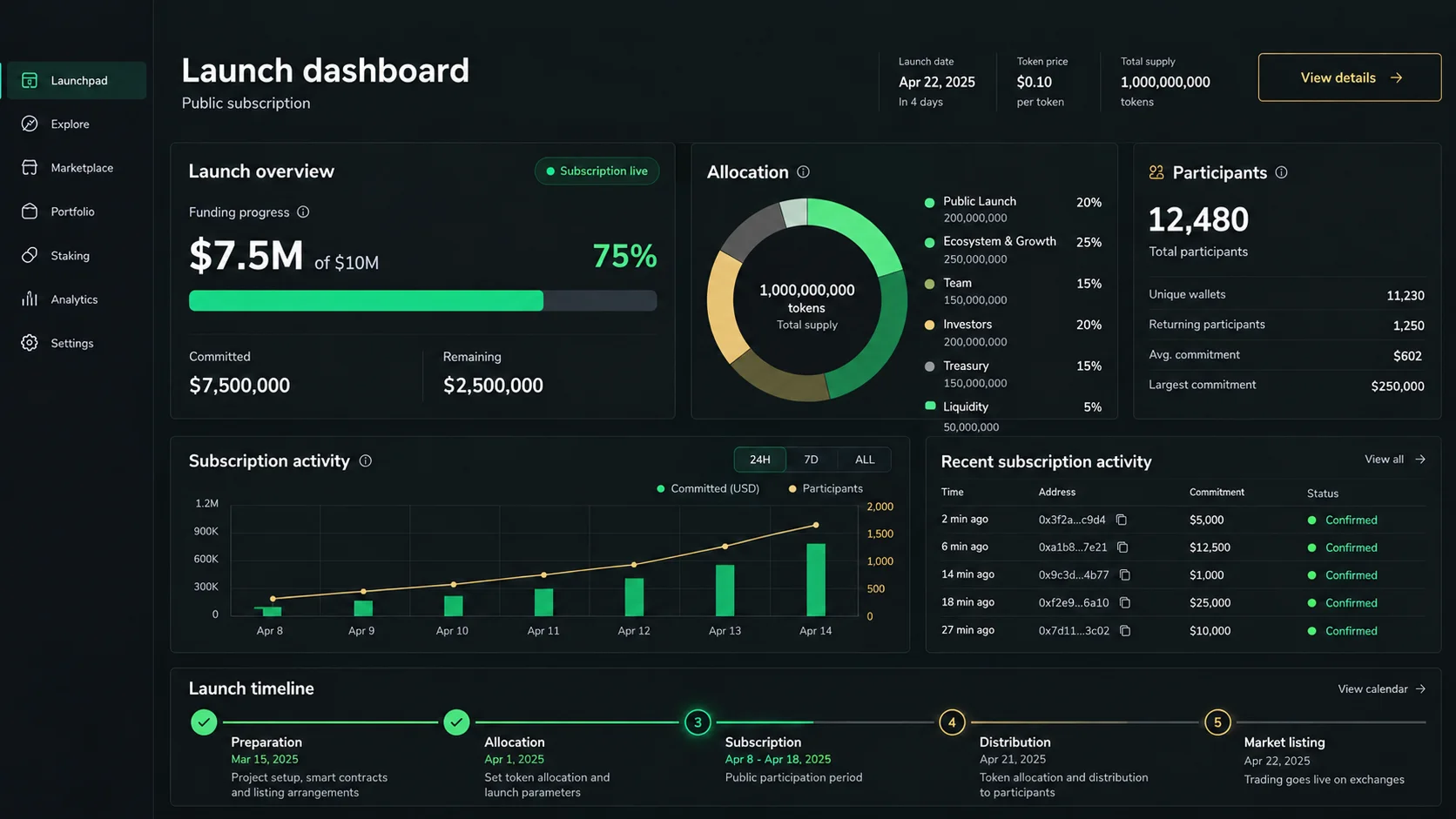The width and height of the screenshot is (1456, 819).
Task: Click the Preparation completed step marker
Action: [x=204, y=722]
